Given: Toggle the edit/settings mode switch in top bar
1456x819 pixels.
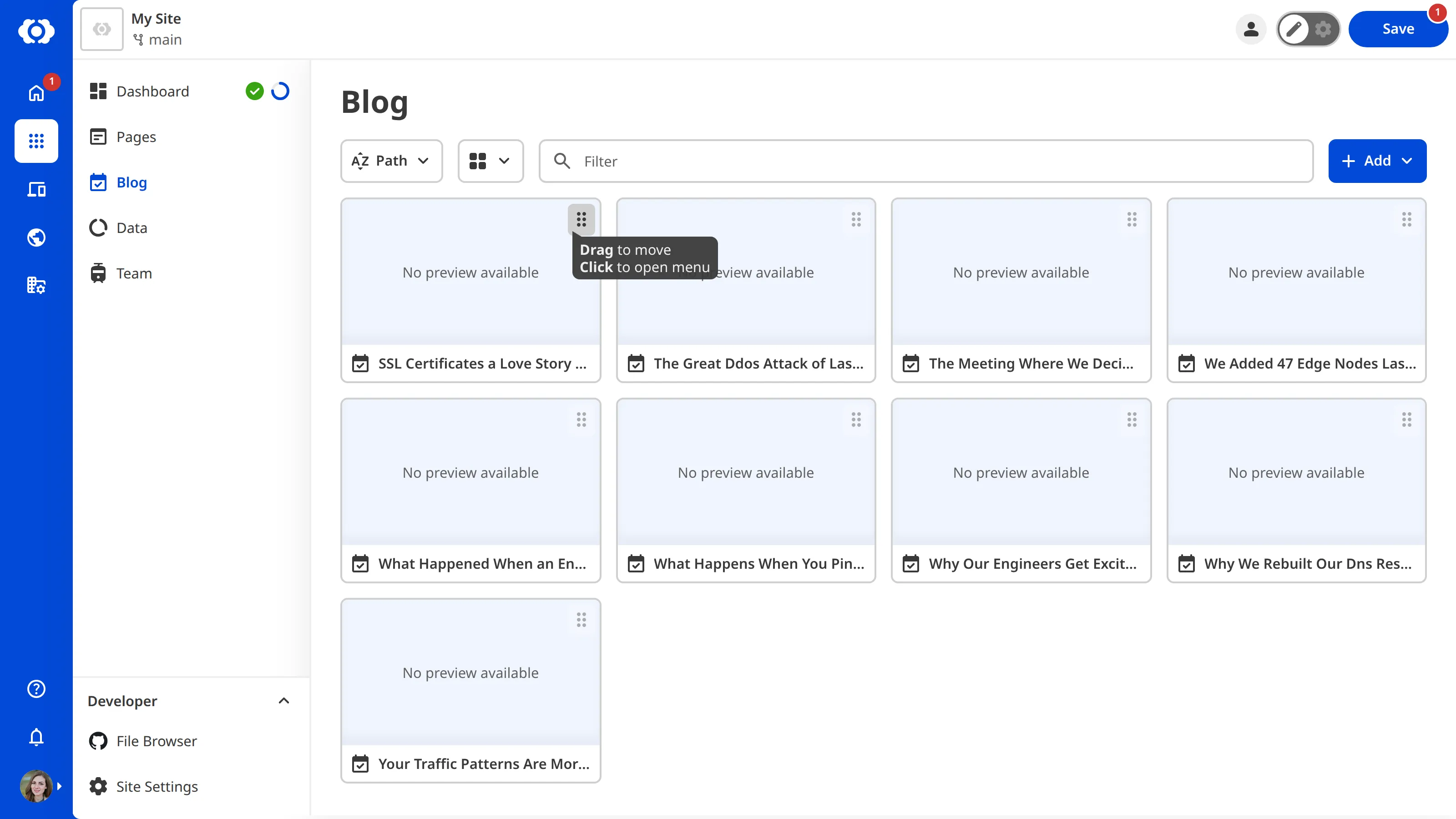Looking at the screenshot, I should [1308, 30].
